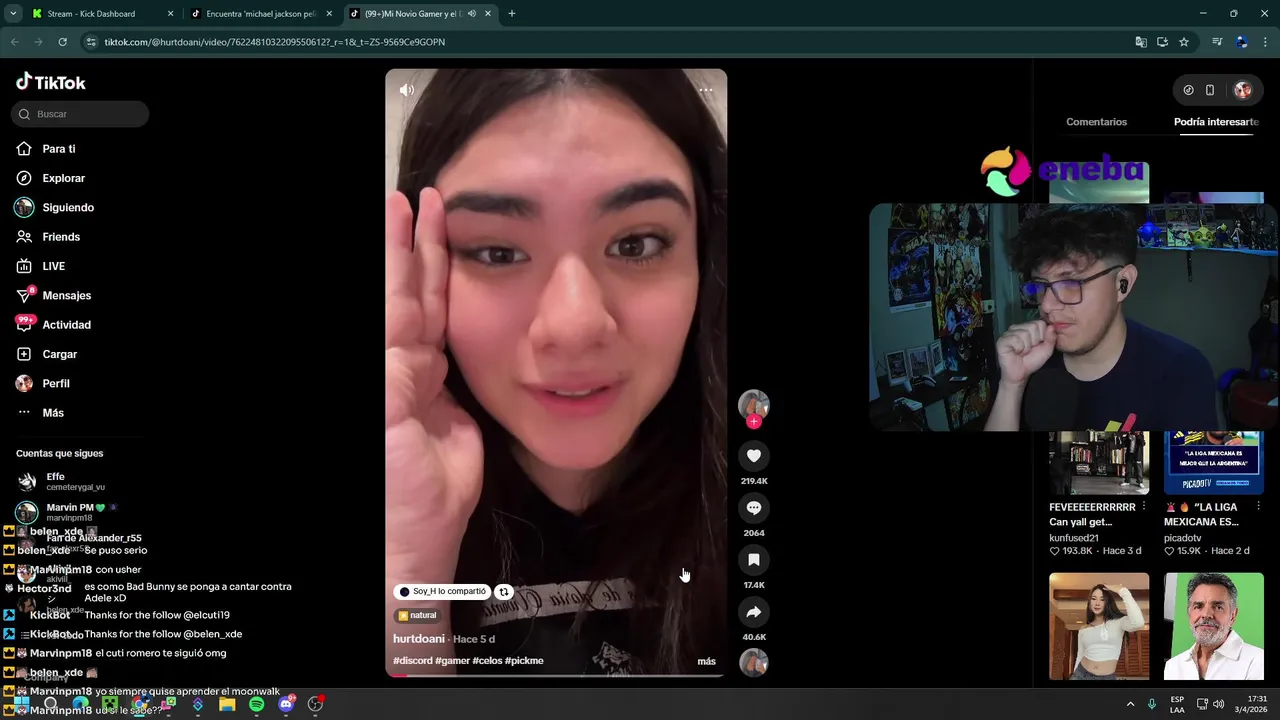Seek on the video progress bar
Image resolution: width=1280 pixels, height=720 pixels.
coord(556,676)
